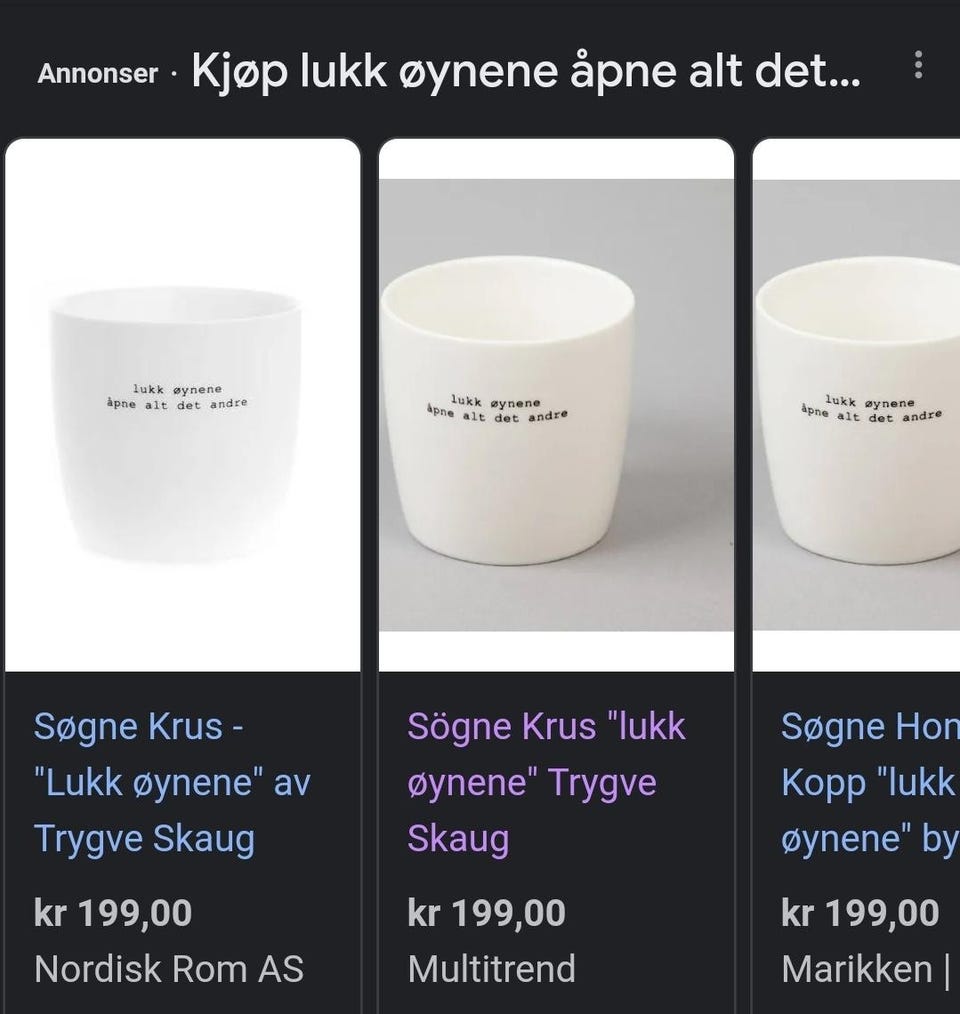
Task: Open the visited 'Sögne Krus lukk øynene' link
Action: pyautogui.click(x=546, y=782)
